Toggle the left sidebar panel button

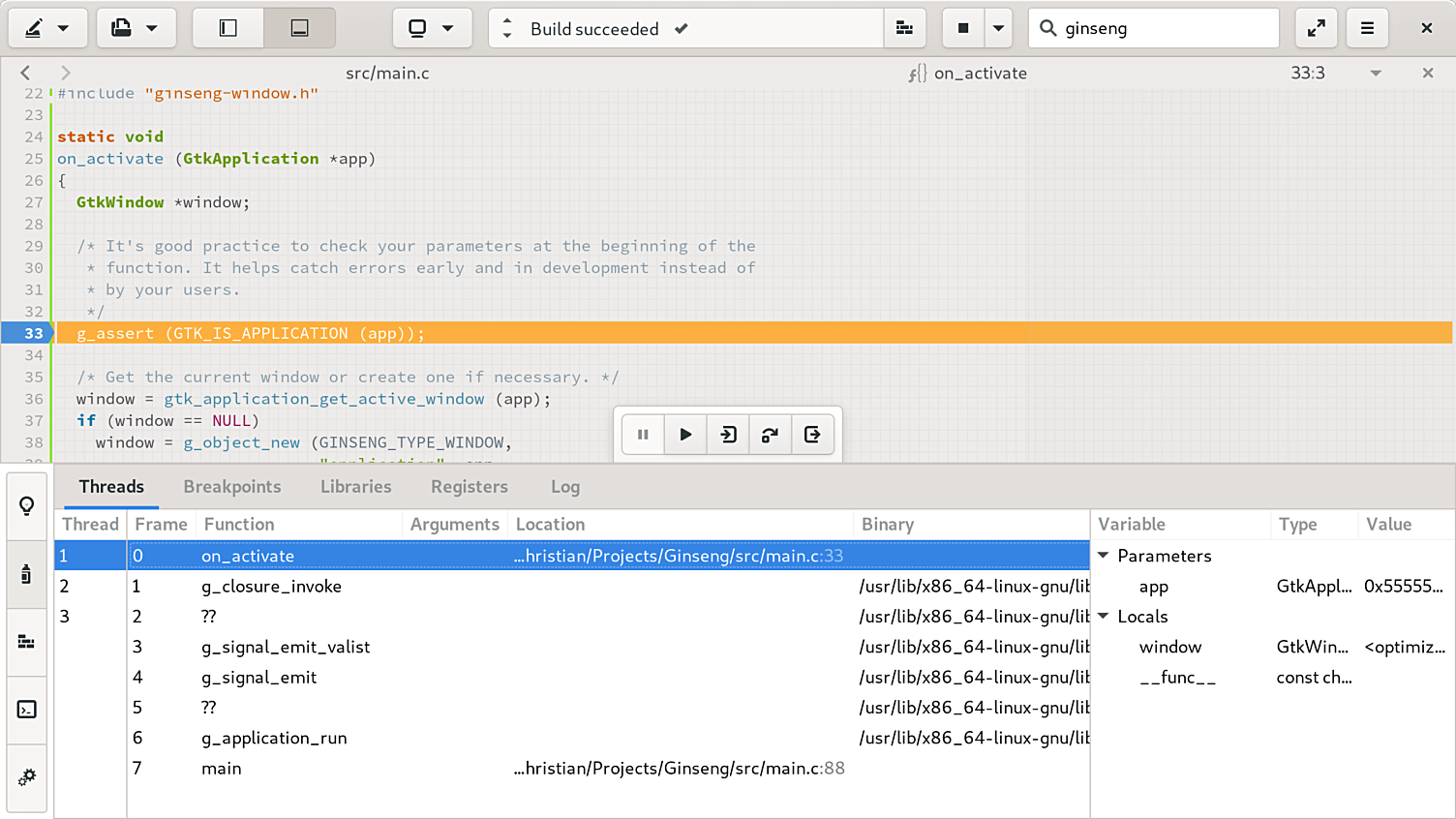coord(228,29)
